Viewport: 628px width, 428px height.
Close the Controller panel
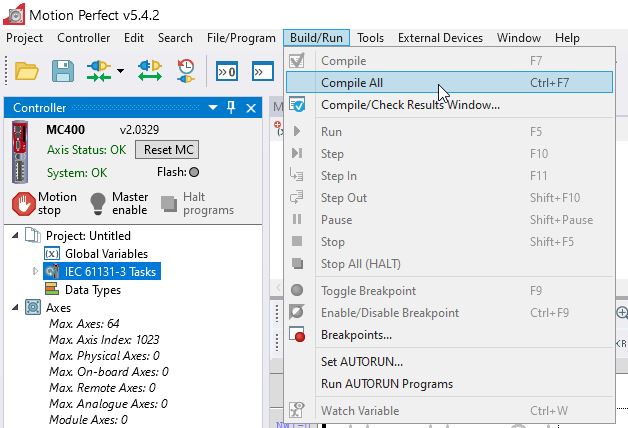(251, 108)
